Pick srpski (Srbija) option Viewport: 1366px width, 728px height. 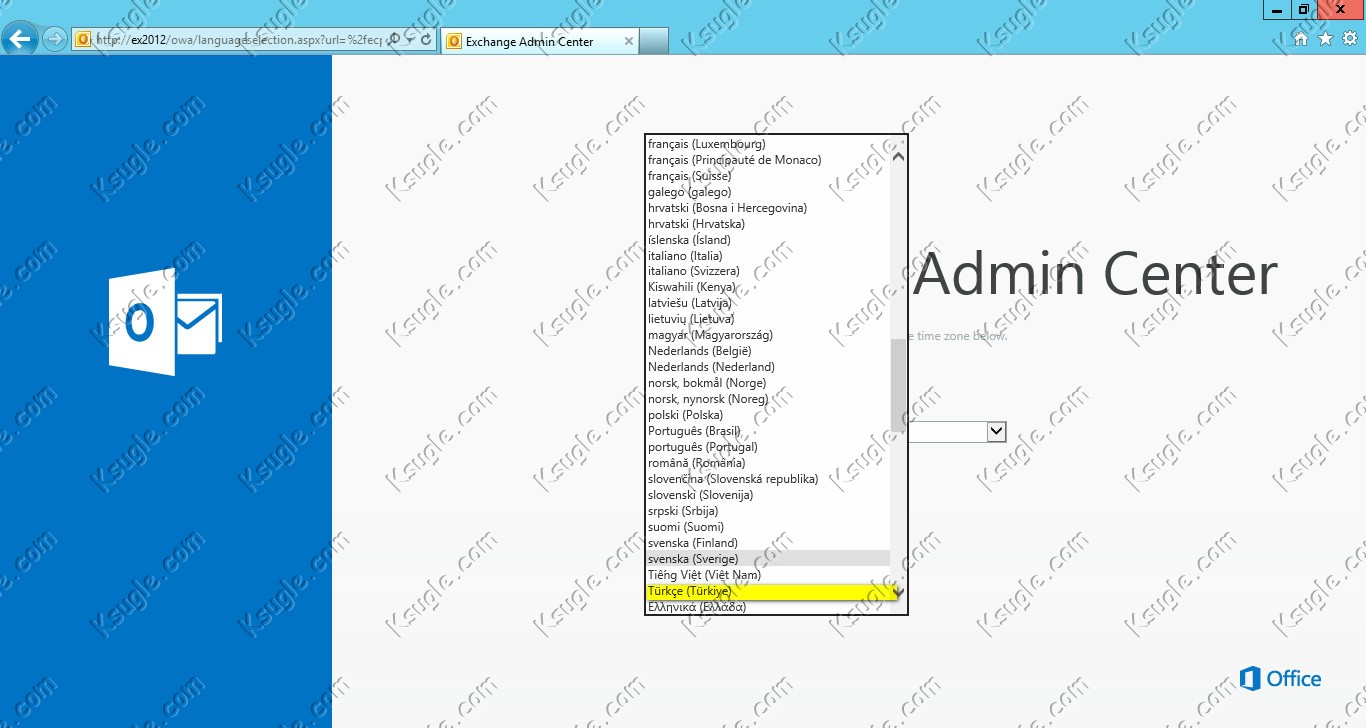(768, 511)
